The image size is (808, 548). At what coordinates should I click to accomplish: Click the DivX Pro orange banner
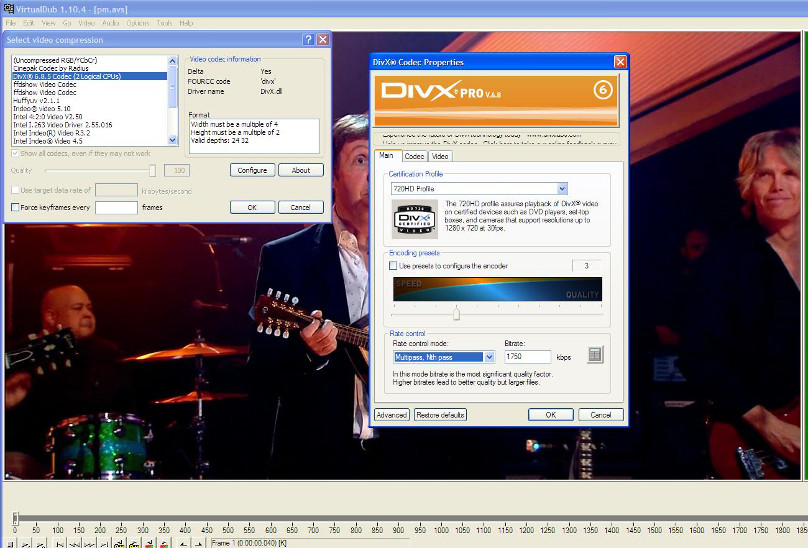point(496,101)
